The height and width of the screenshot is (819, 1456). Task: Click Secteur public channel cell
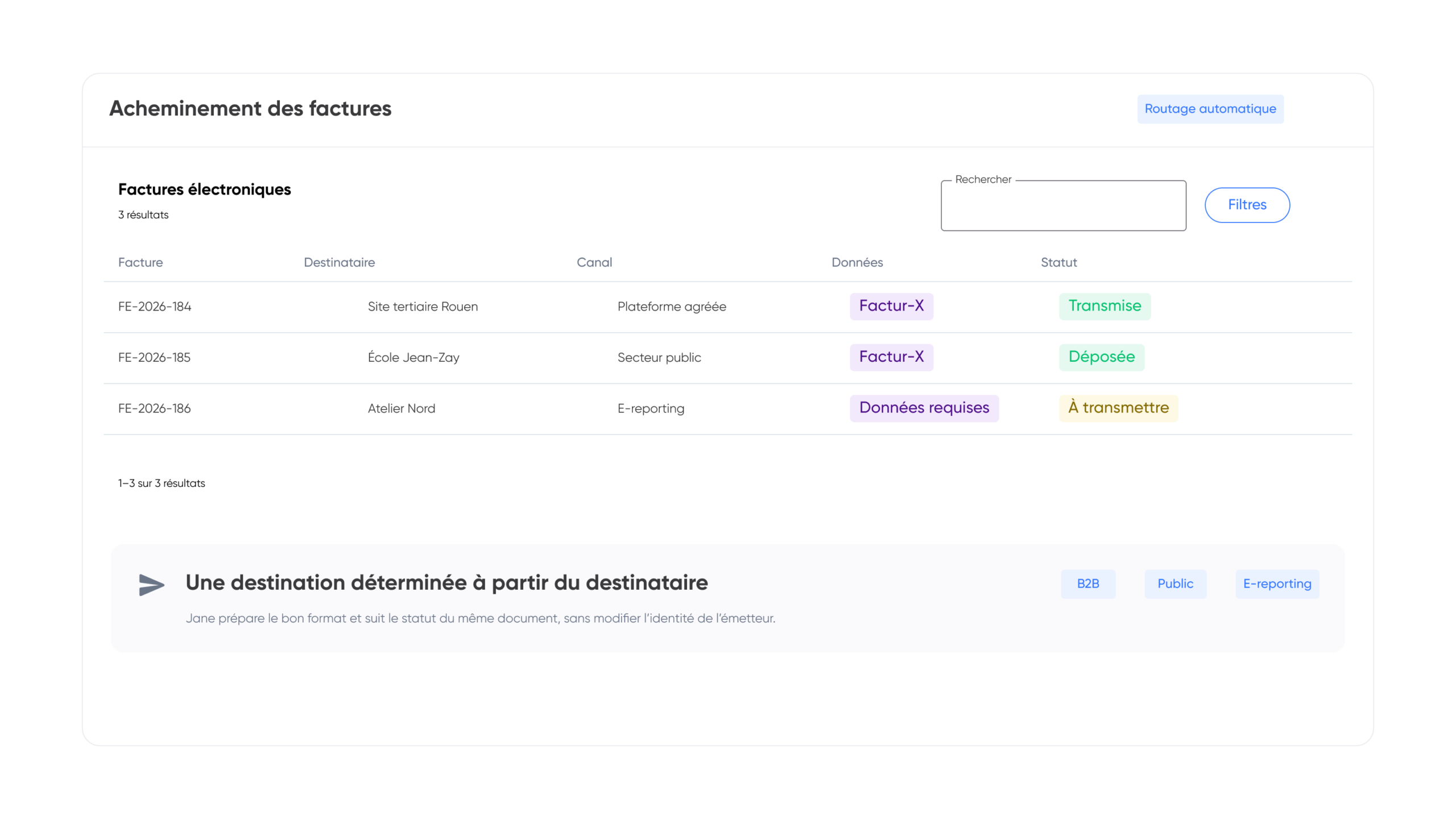click(x=659, y=357)
